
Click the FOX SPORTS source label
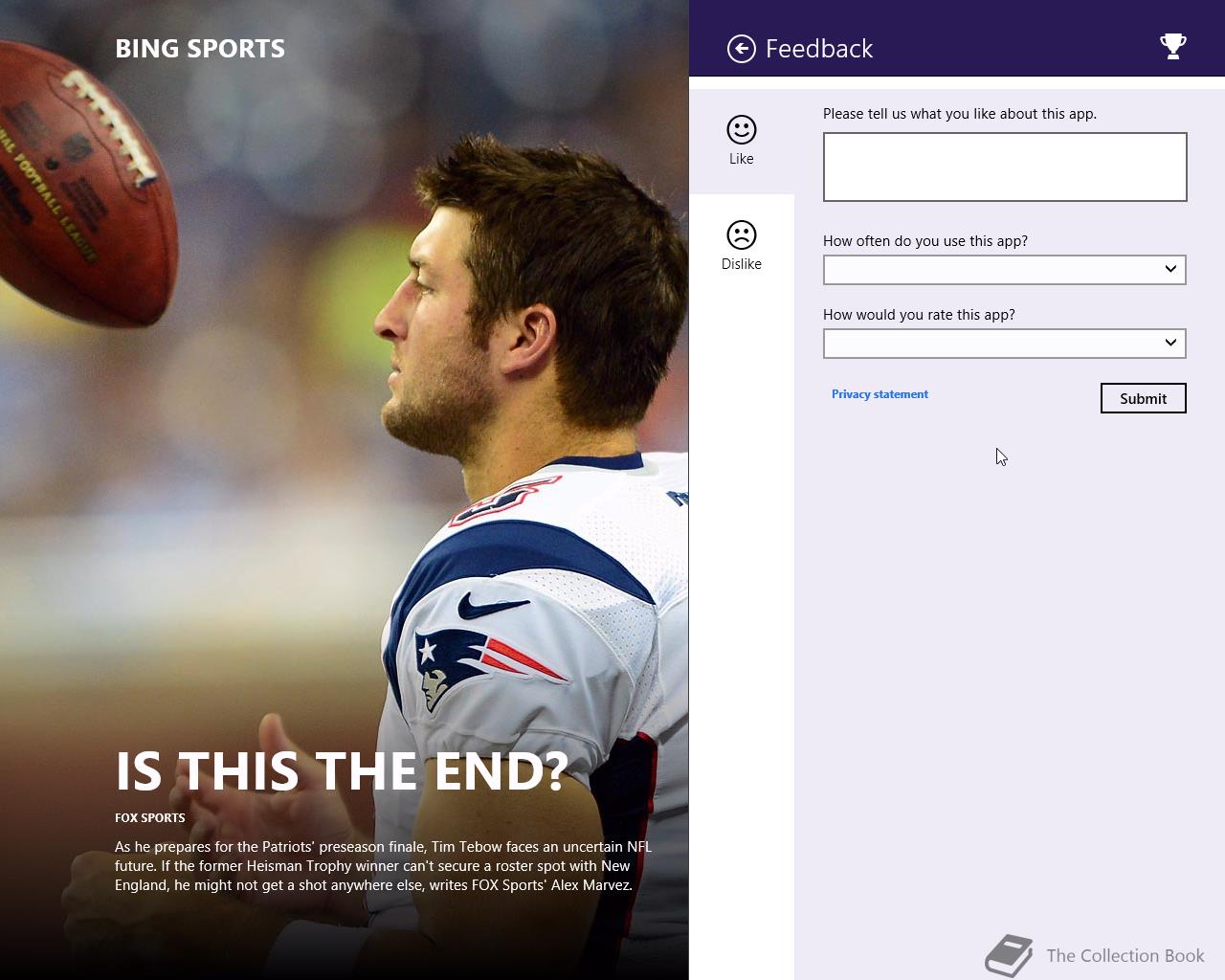[150, 817]
